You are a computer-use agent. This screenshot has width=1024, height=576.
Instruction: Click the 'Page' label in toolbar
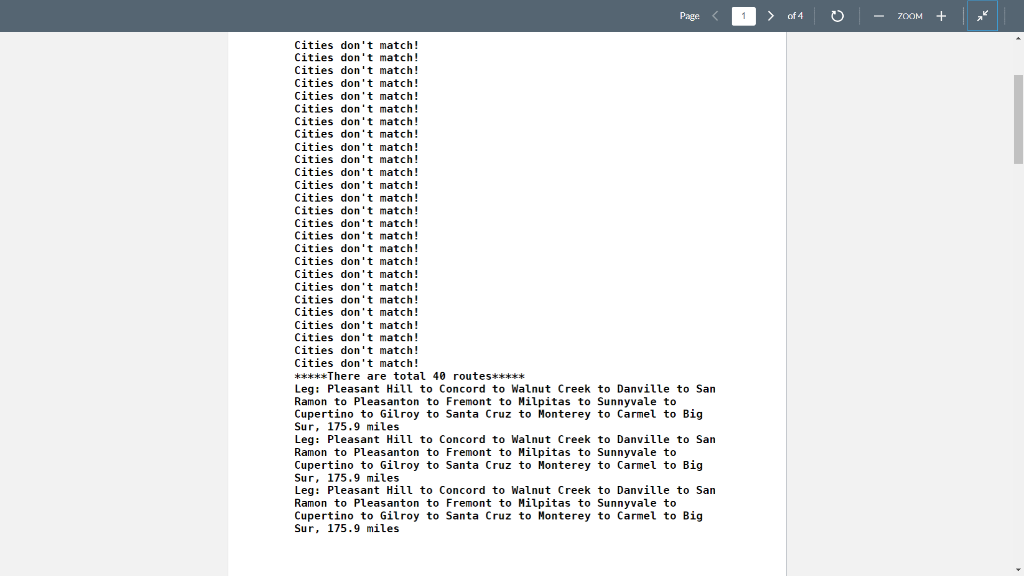(x=689, y=16)
